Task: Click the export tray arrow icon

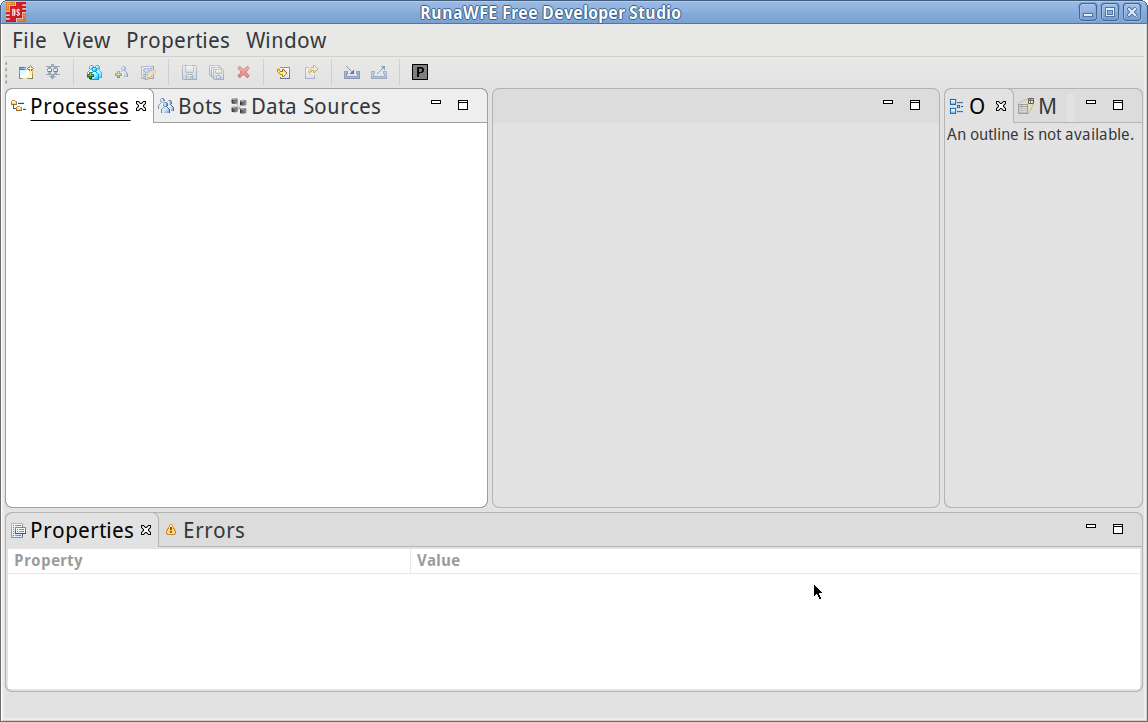Action: click(379, 72)
